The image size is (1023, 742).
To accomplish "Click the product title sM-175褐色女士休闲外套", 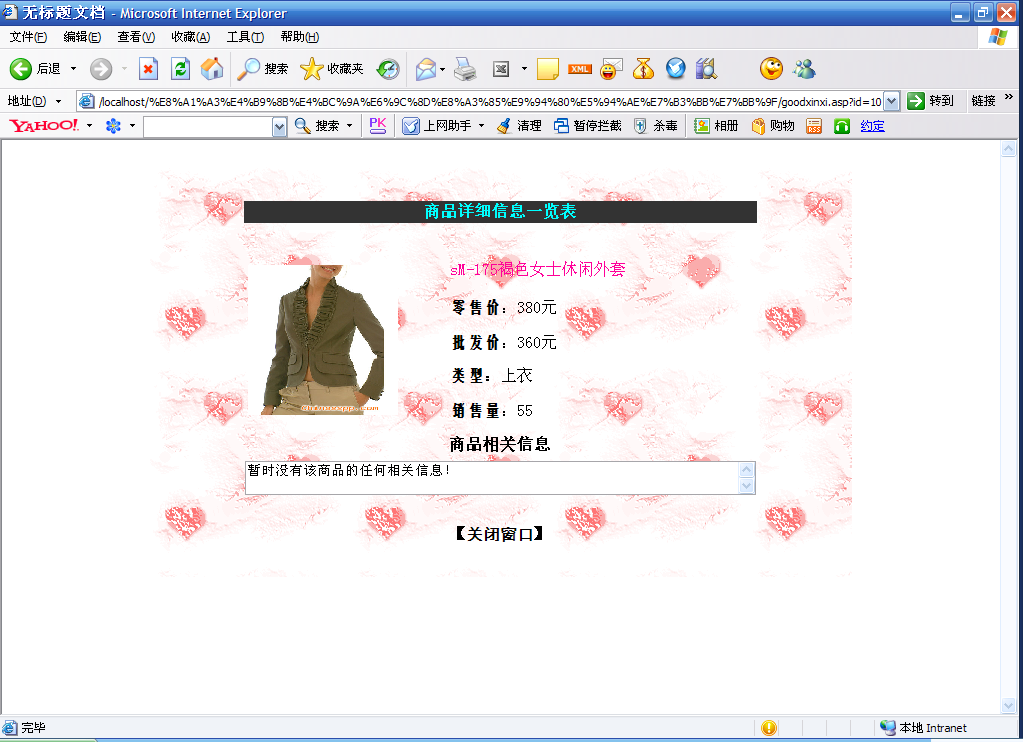I will pyautogui.click(x=538, y=268).
